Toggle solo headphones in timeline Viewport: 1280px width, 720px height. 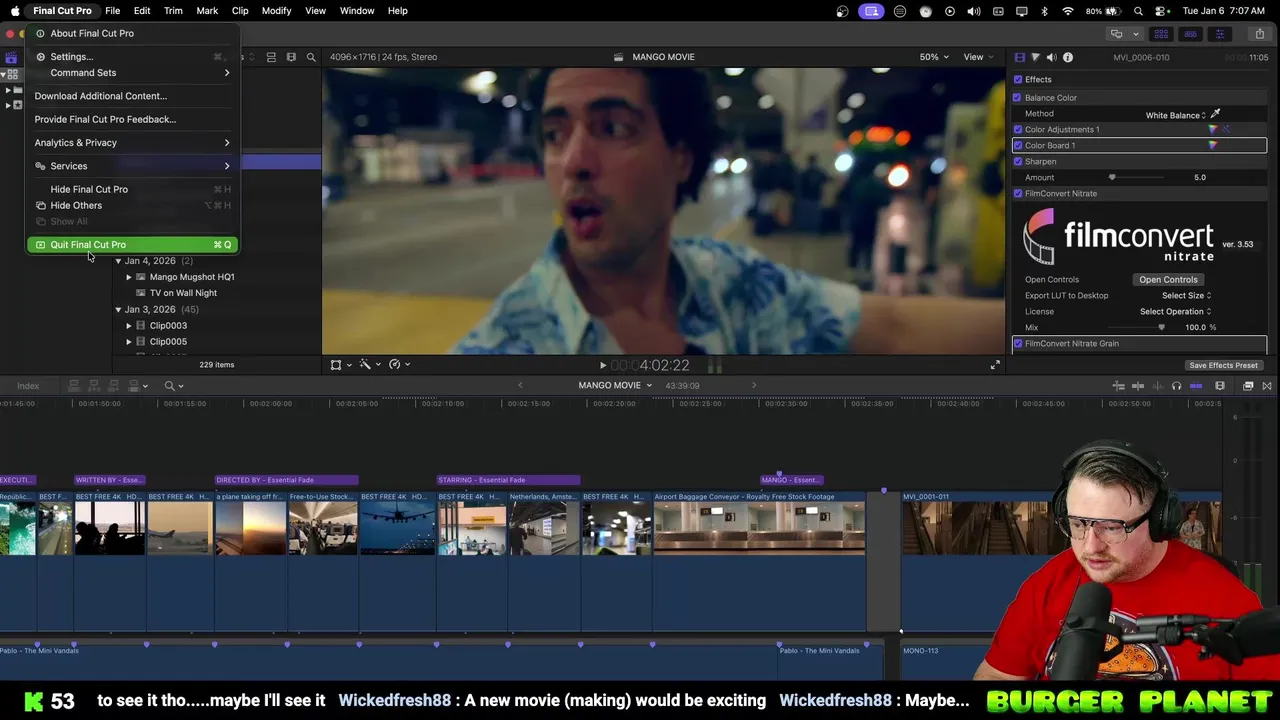(x=1176, y=386)
